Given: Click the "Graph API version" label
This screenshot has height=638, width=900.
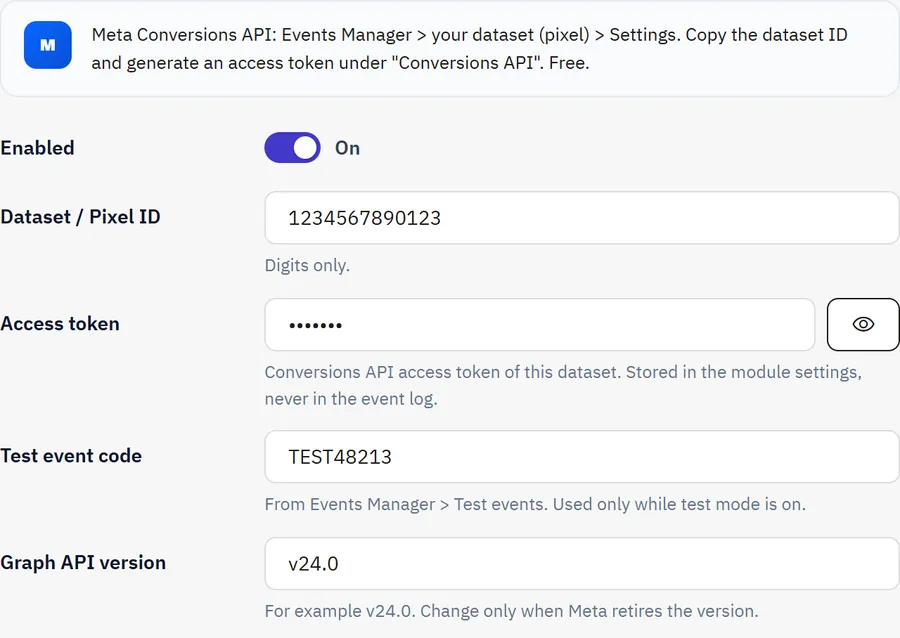Looking at the screenshot, I should (83, 562).
